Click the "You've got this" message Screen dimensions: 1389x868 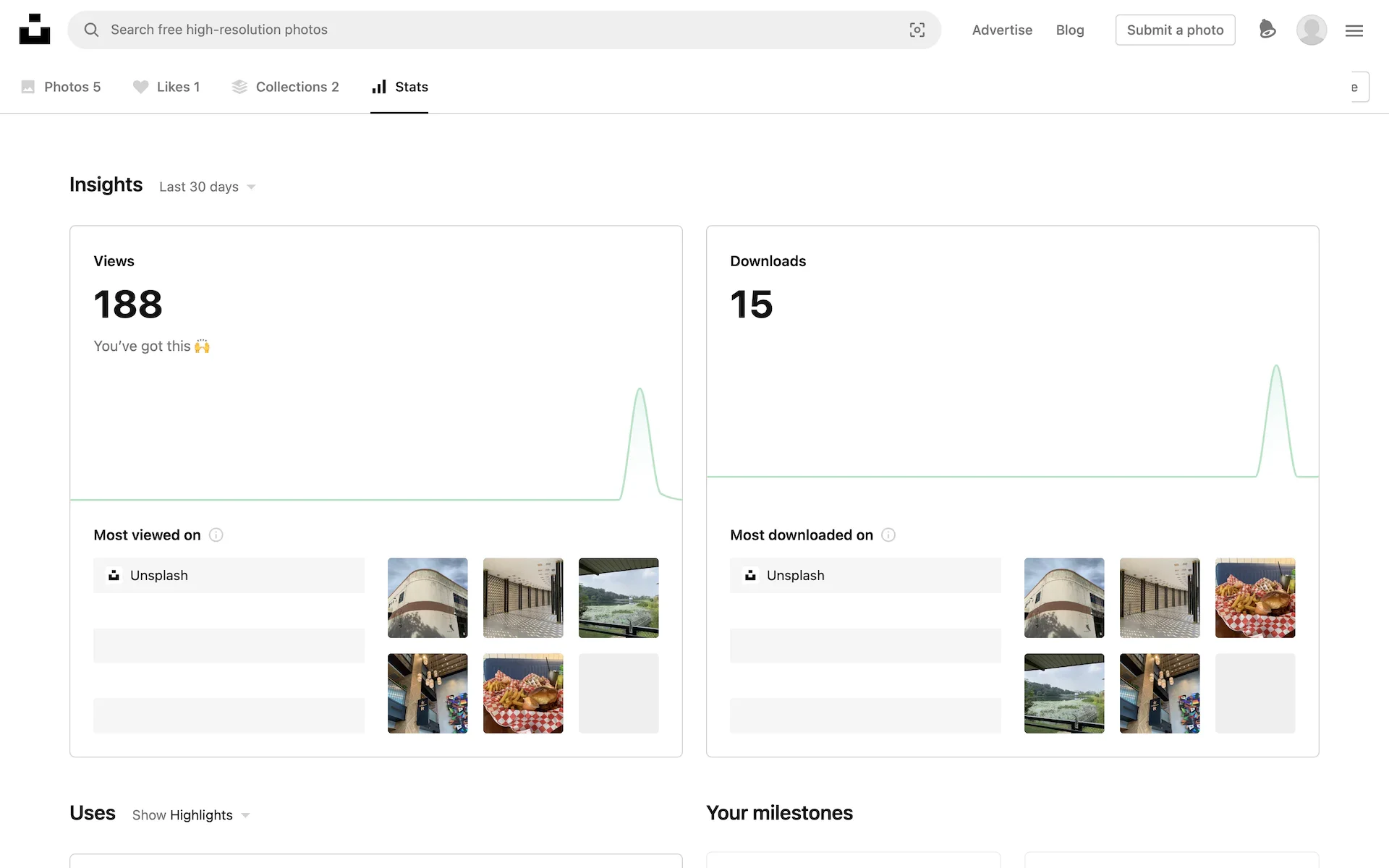click(x=151, y=346)
